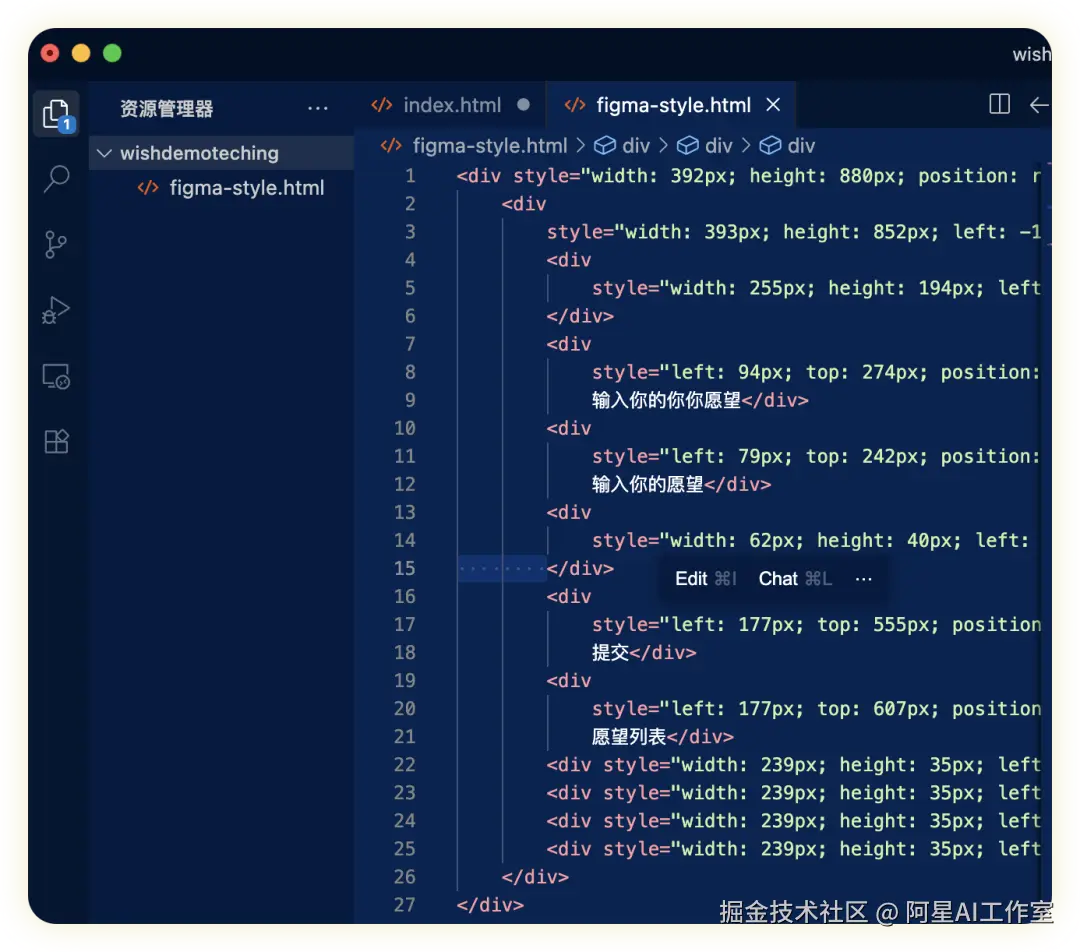Click the last div breadcrumb item
This screenshot has height=952, width=1080.
(x=787, y=145)
